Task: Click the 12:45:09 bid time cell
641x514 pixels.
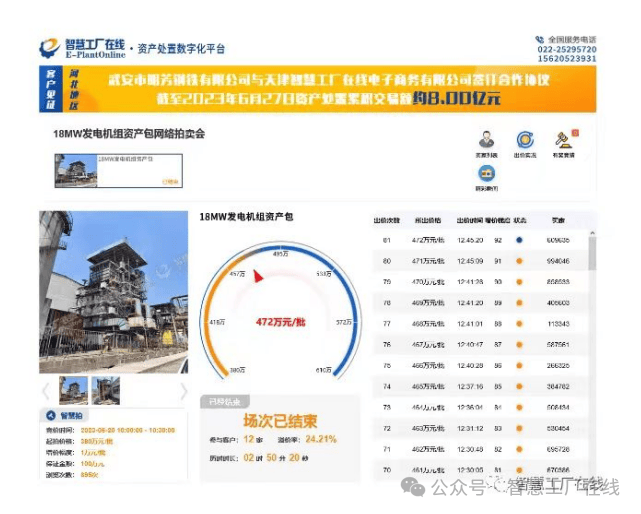Action: click(470, 261)
